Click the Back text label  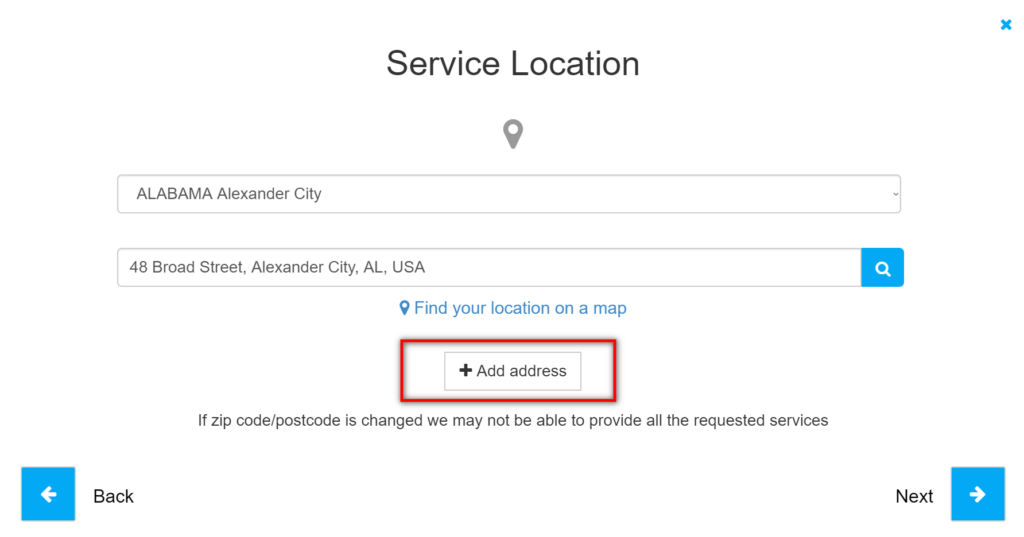(113, 496)
